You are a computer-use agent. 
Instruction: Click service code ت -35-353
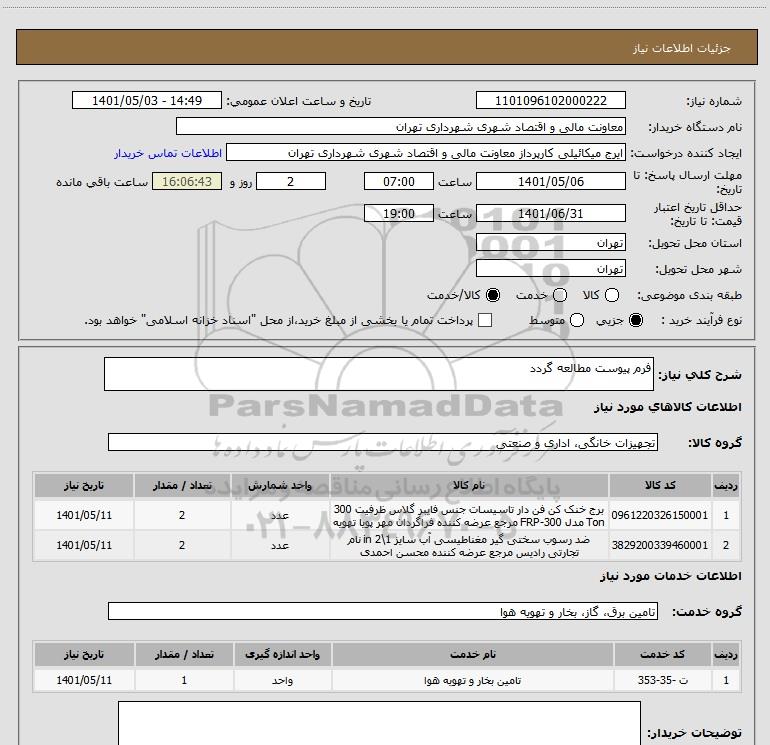(x=663, y=680)
